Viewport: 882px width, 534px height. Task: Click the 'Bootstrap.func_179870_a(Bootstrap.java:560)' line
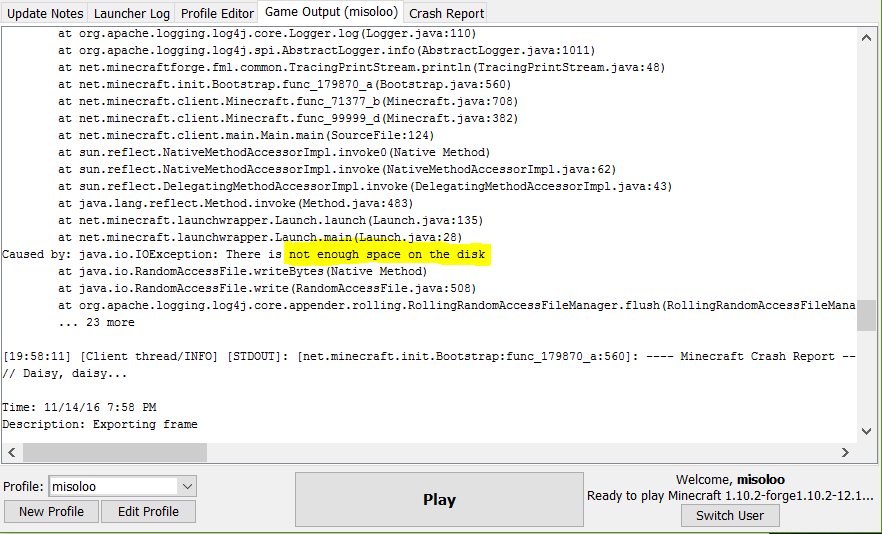(x=285, y=84)
